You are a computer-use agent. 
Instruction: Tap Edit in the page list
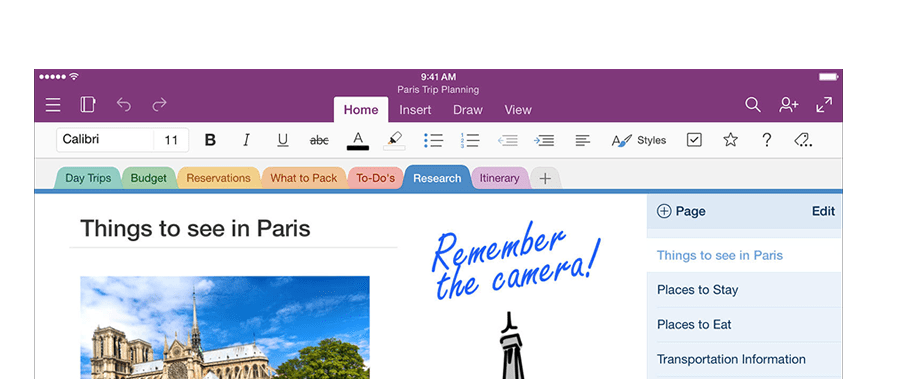pos(823,212)
